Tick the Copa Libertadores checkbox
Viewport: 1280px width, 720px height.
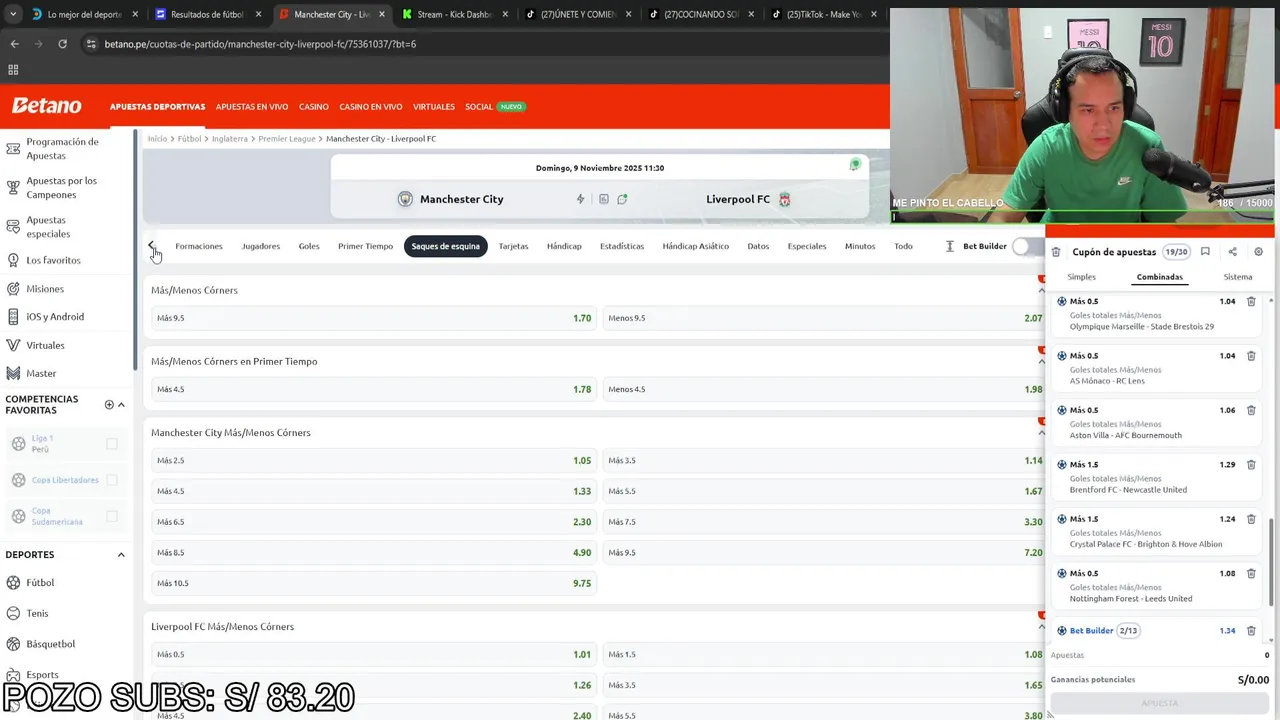112,480
